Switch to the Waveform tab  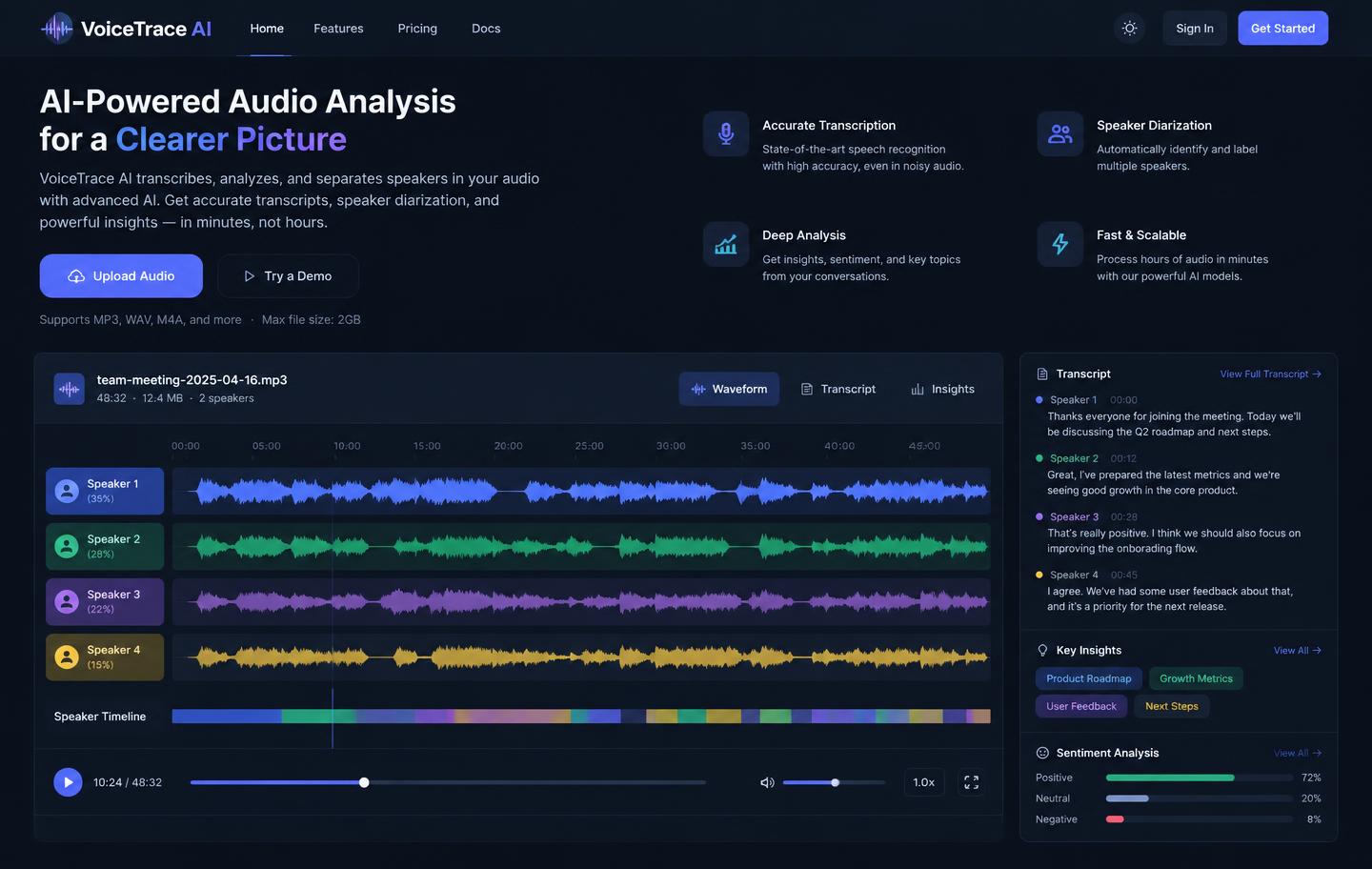coord(729,389)
